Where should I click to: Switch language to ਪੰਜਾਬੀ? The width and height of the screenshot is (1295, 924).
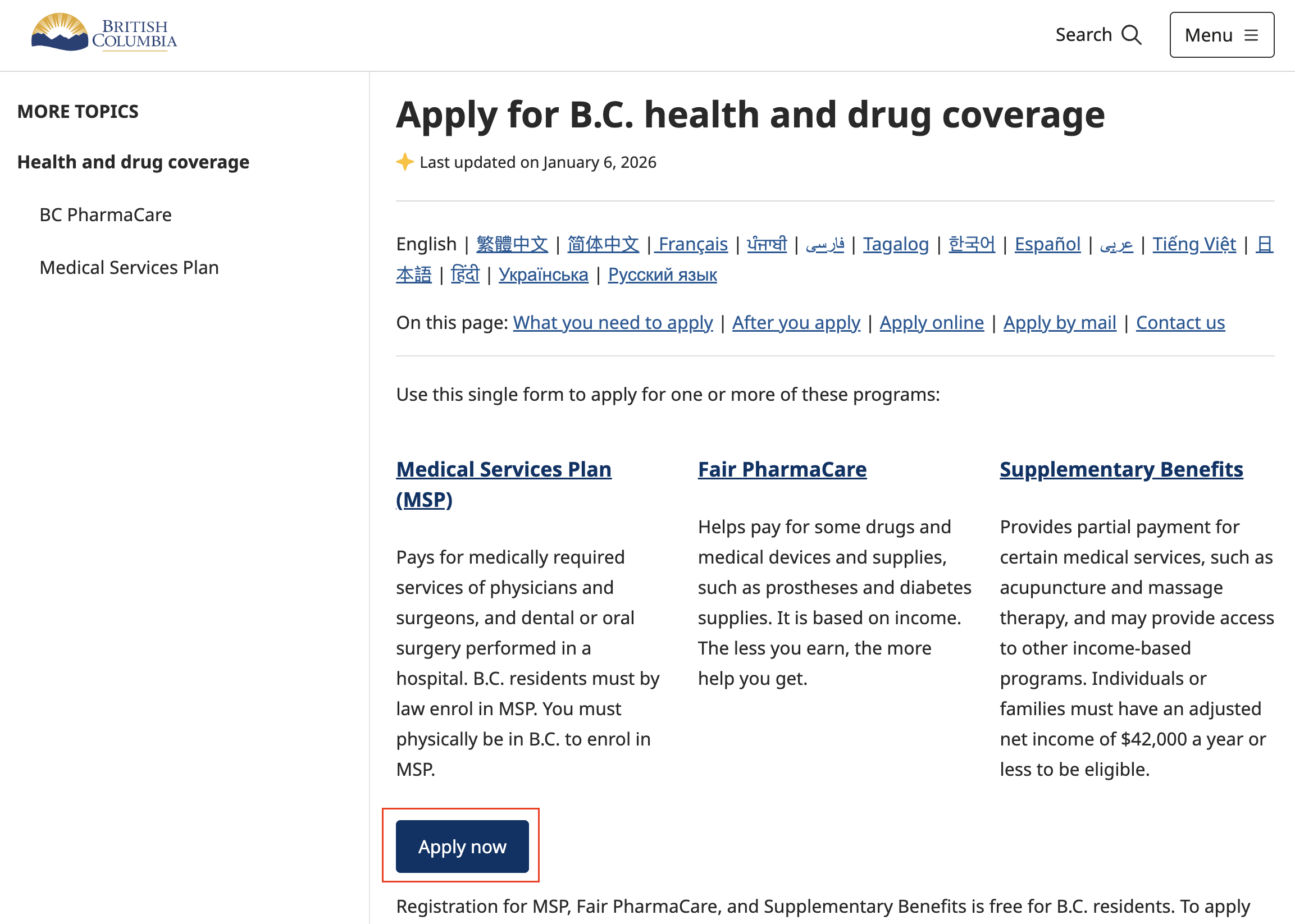[x=767, y=244]
